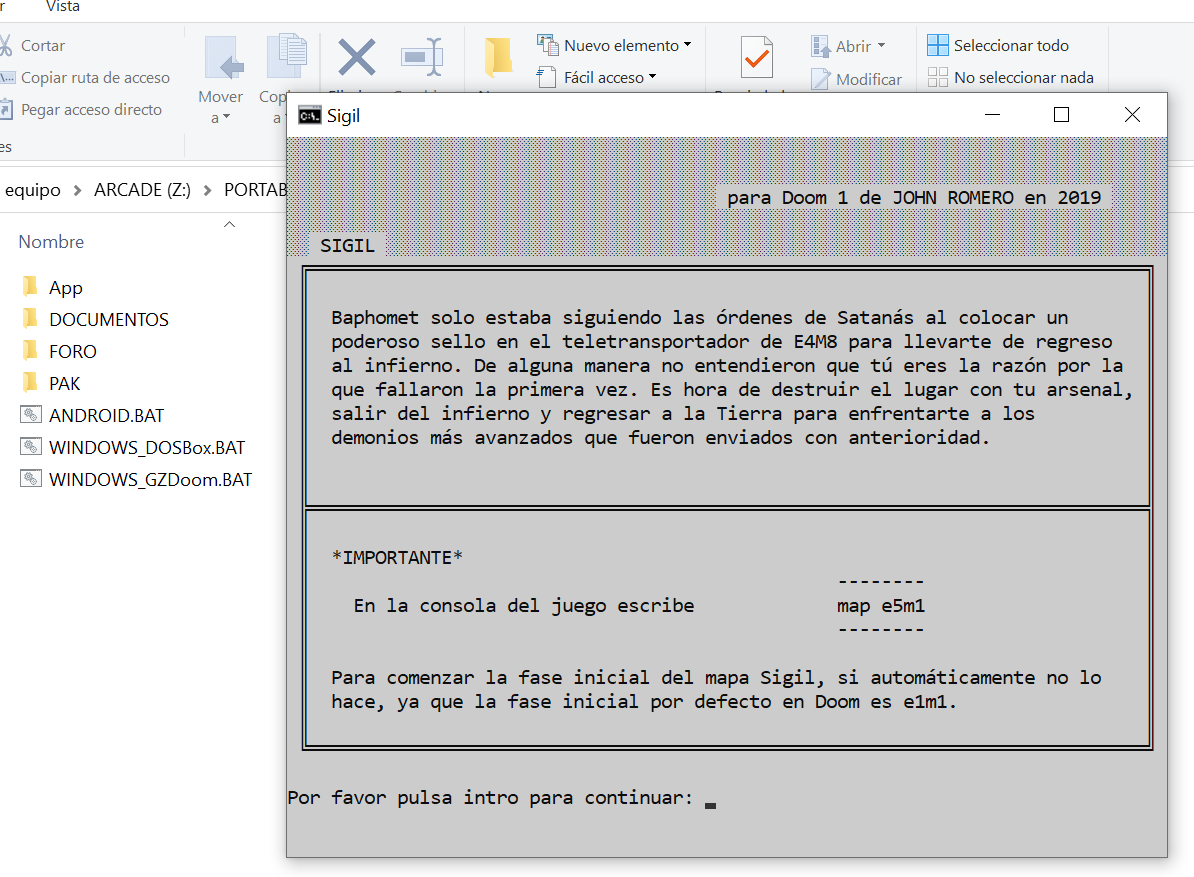Viewport: 1194px width, 877px height.
Task: Click the No seleccionar nada icon
Action: click(937, 77)
